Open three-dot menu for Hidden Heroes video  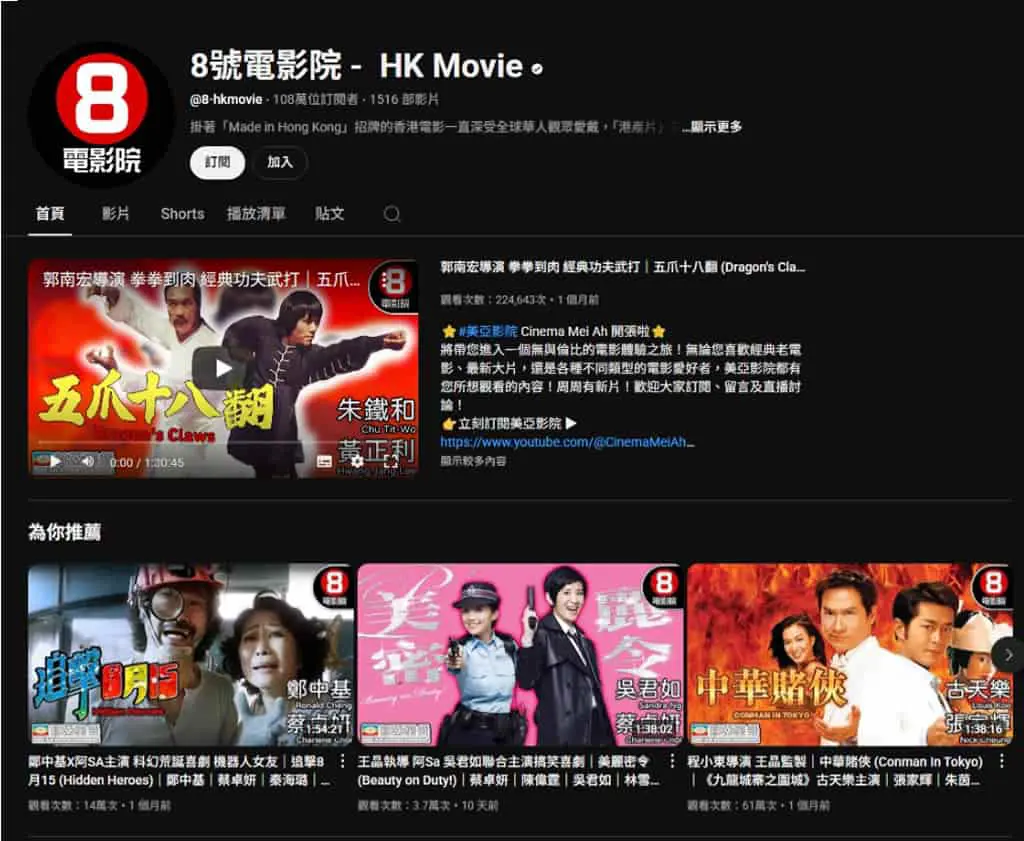click(342, 761)
